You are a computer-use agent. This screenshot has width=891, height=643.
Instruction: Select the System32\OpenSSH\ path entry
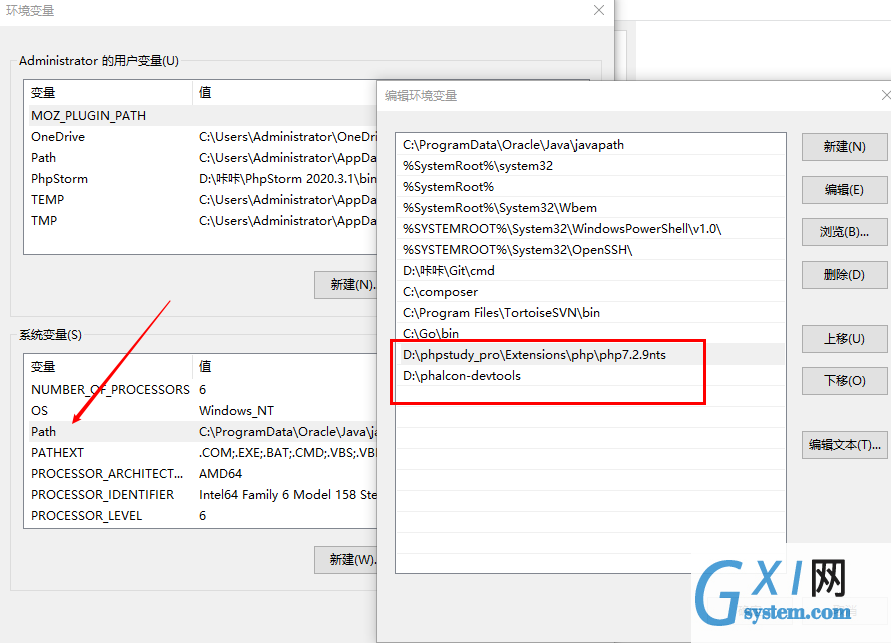591,250
